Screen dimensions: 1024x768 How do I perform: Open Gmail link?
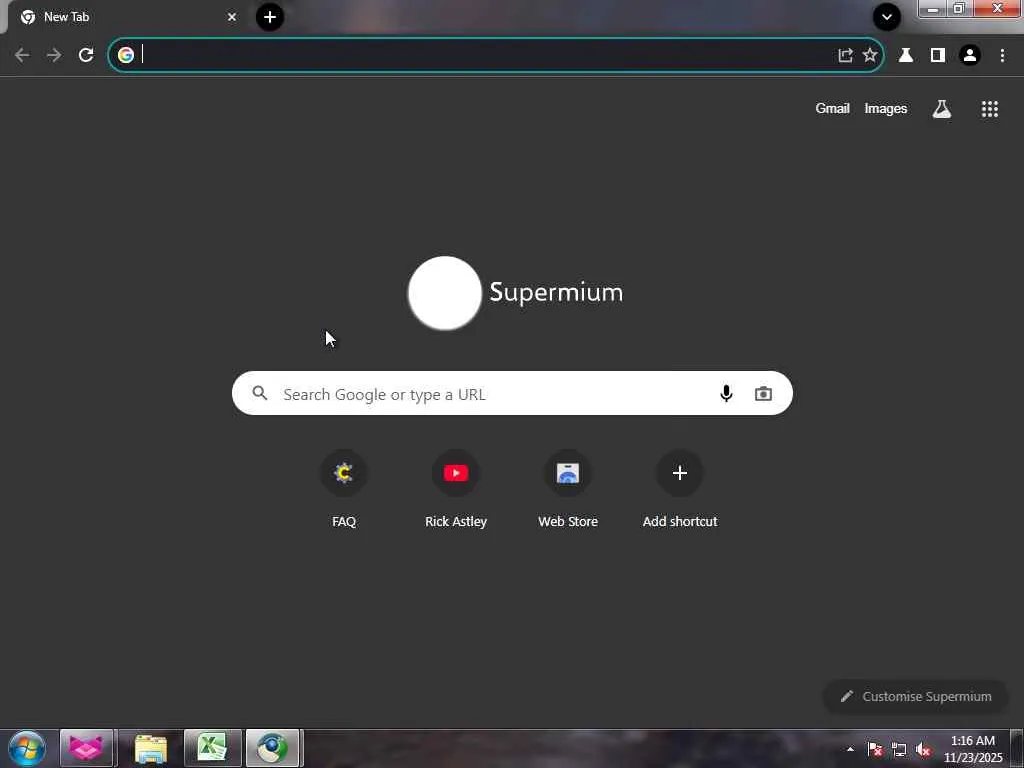pyautogui.click(x=832, y=108)
